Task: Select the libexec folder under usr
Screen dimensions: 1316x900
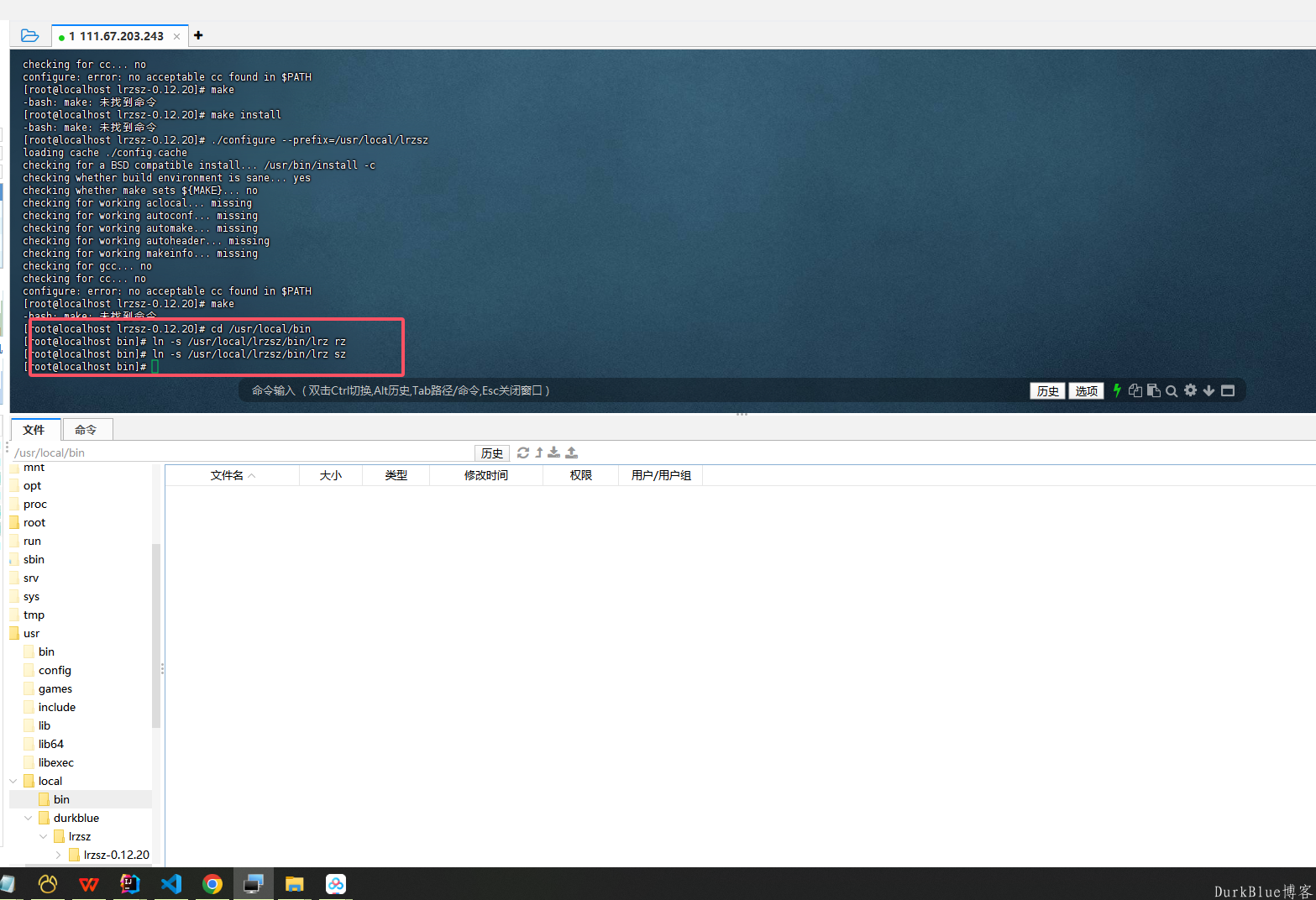Action: point(56,762)
